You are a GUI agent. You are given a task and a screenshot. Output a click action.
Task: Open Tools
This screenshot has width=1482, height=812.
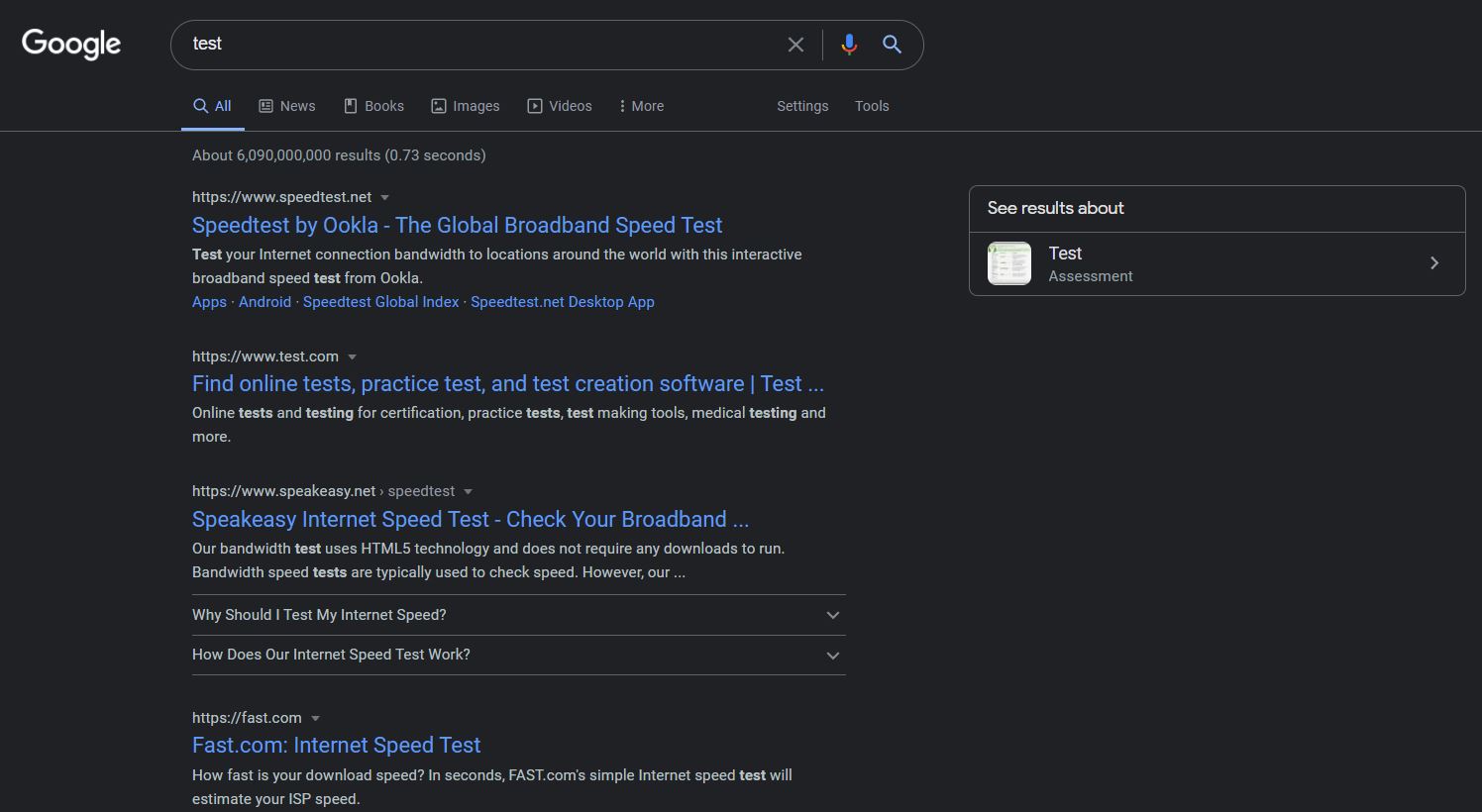coord(872,106)
